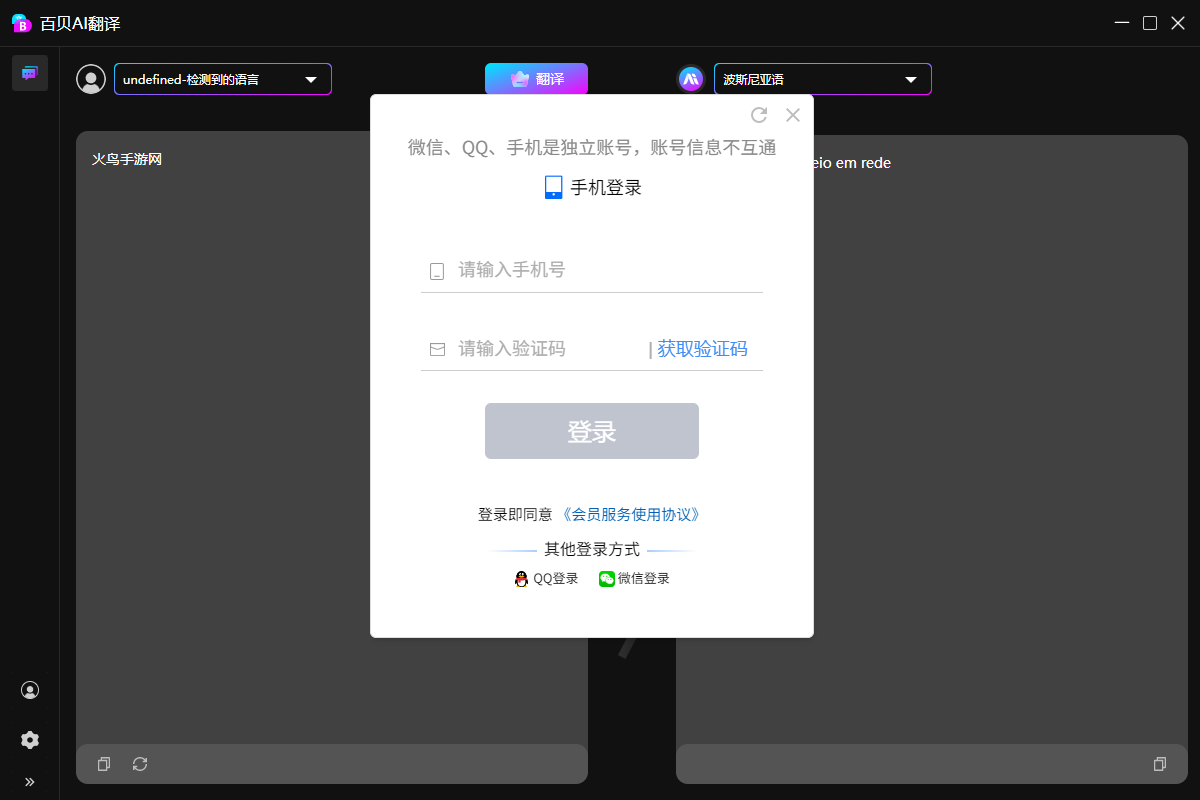Open the 波斯尼亚语 target language dropdown

coord(823,79)
